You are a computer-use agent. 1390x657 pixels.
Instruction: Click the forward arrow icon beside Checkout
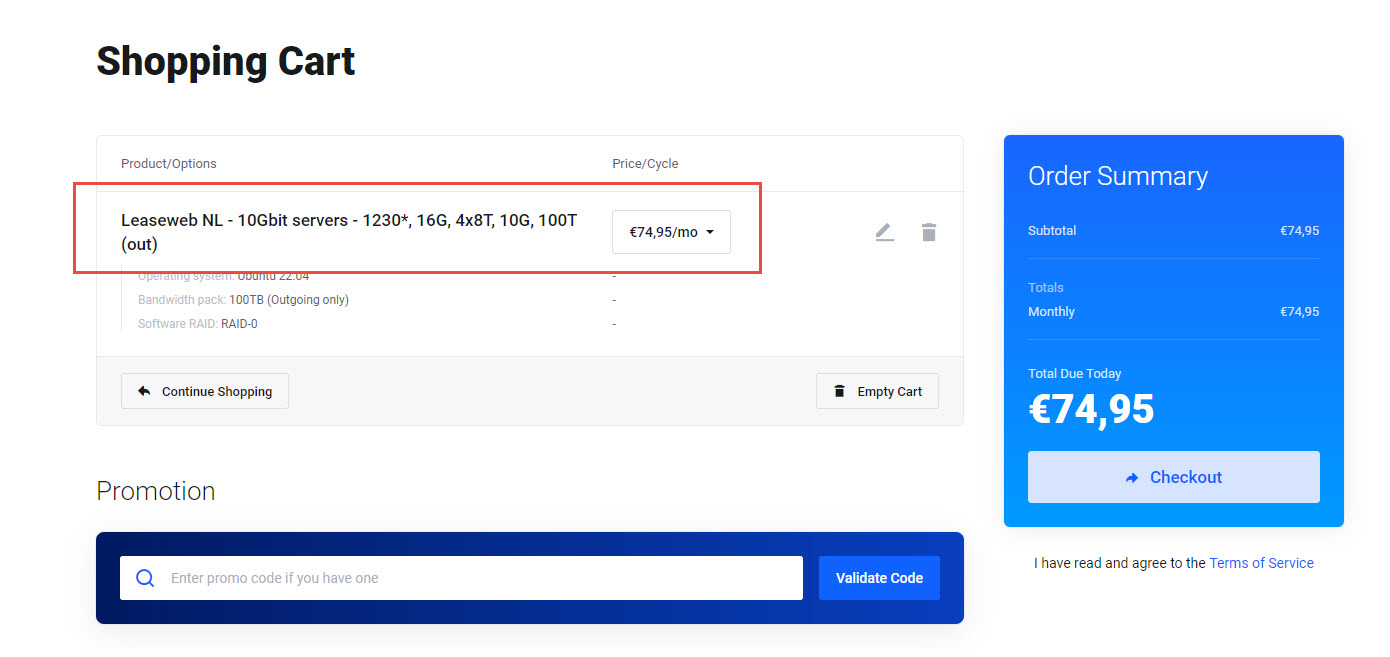[x=1132, y=478]
